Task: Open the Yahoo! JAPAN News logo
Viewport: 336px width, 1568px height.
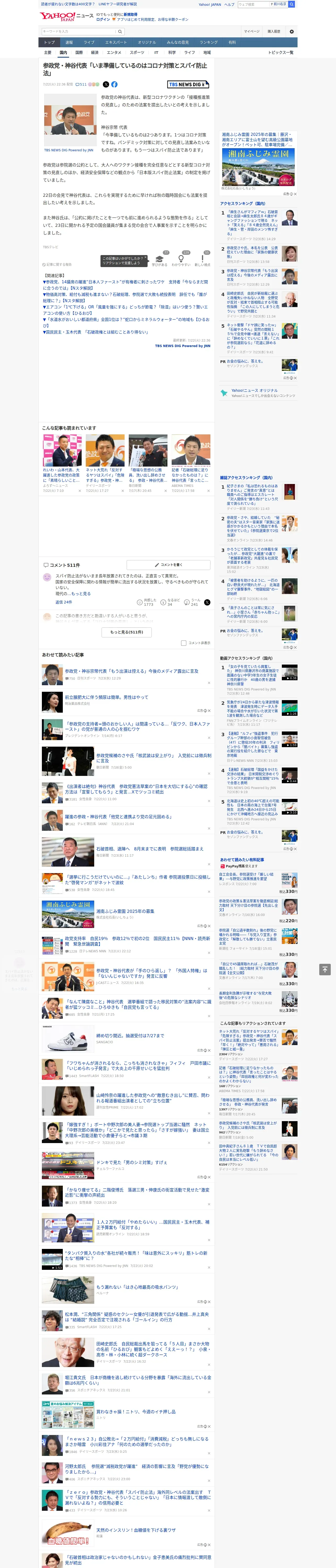Action: click(x=67, y=16)
